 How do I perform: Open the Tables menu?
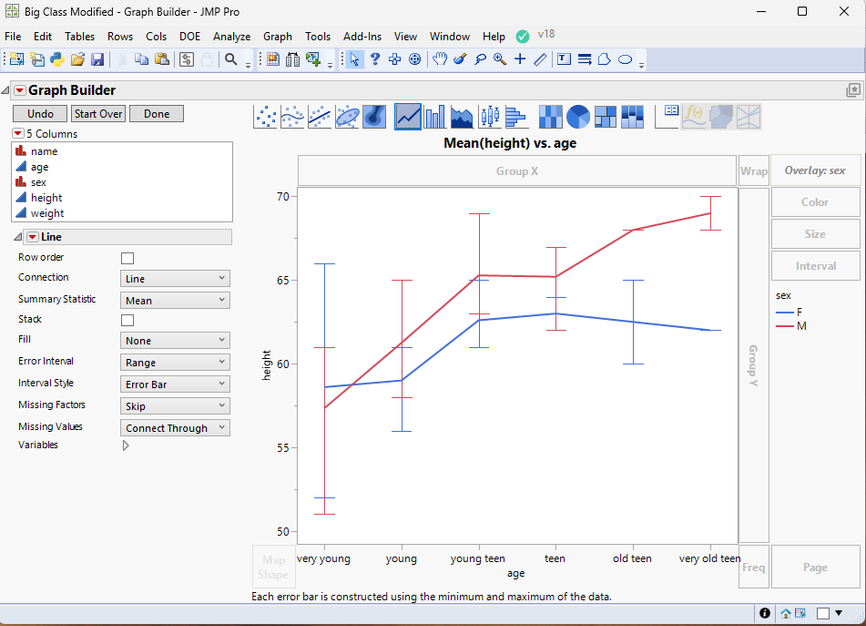[x=80, y=36]
